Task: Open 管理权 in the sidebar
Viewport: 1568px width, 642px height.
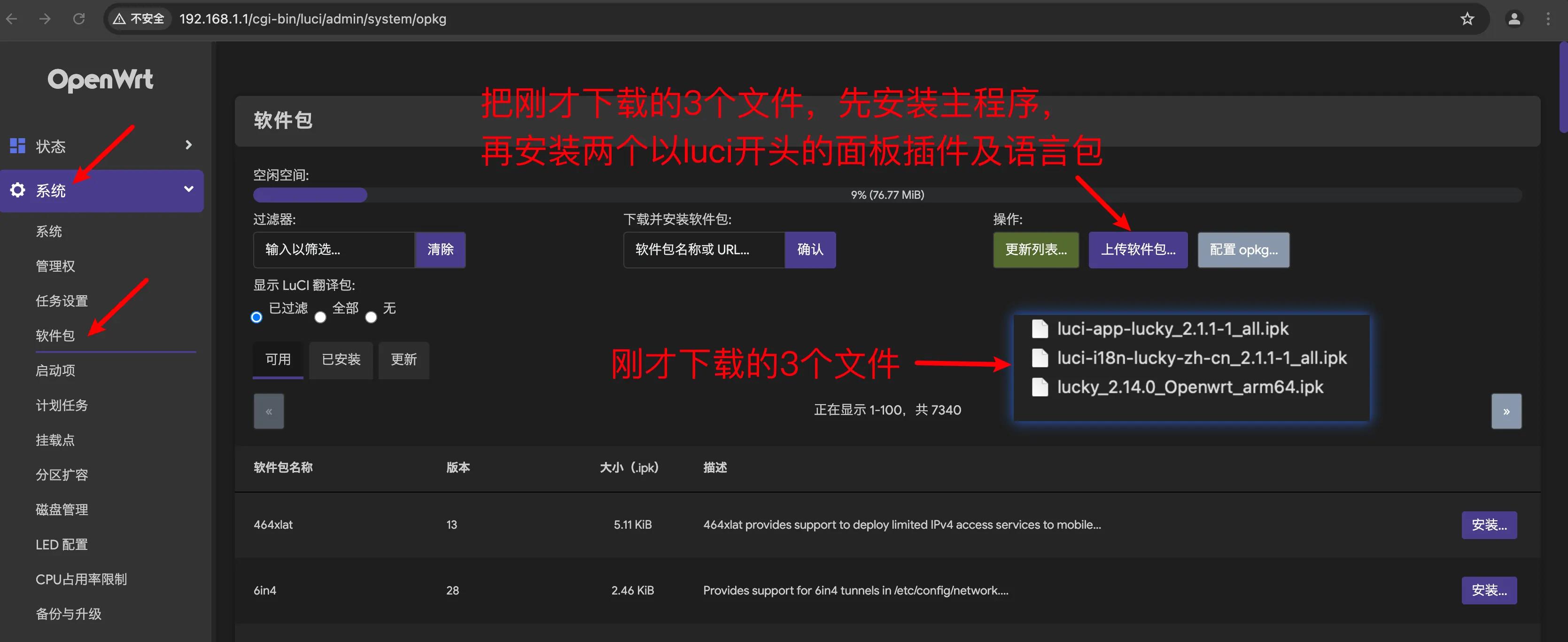Action: [x=55, y=266]
